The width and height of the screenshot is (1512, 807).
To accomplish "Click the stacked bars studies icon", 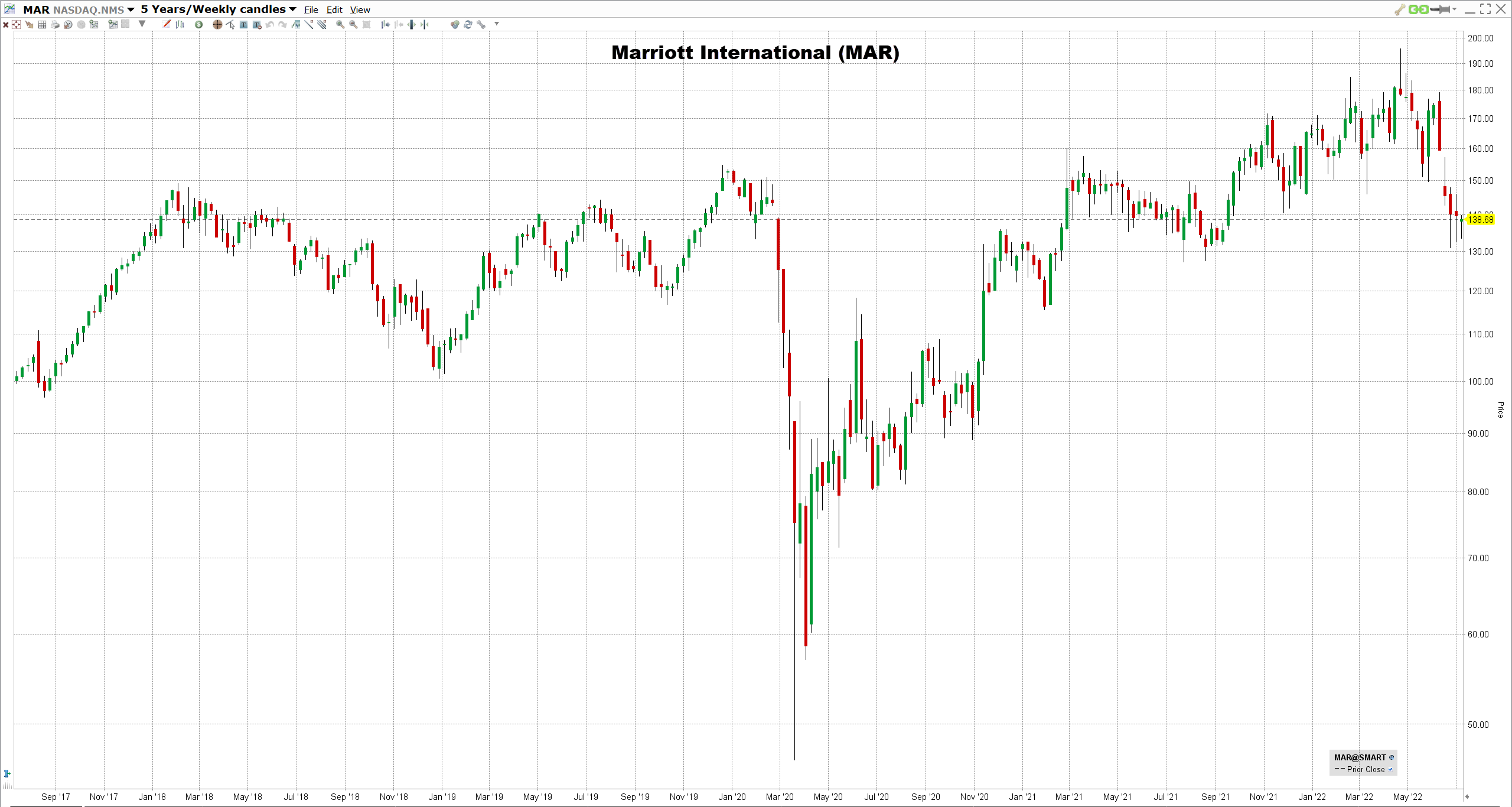I will [295, 24].
